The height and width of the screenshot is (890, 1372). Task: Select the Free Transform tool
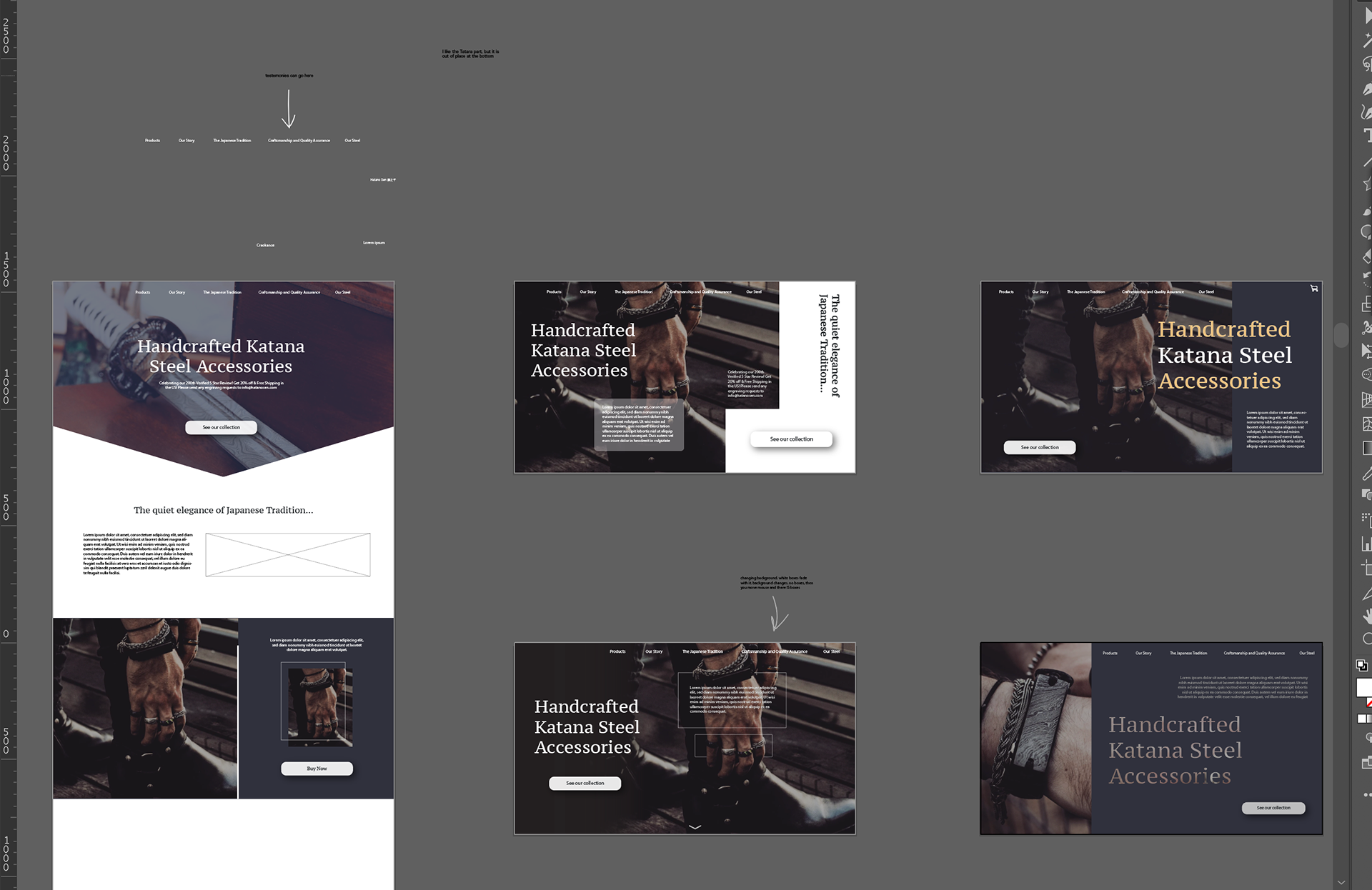pyautogui.click(x=1366, y=351)
